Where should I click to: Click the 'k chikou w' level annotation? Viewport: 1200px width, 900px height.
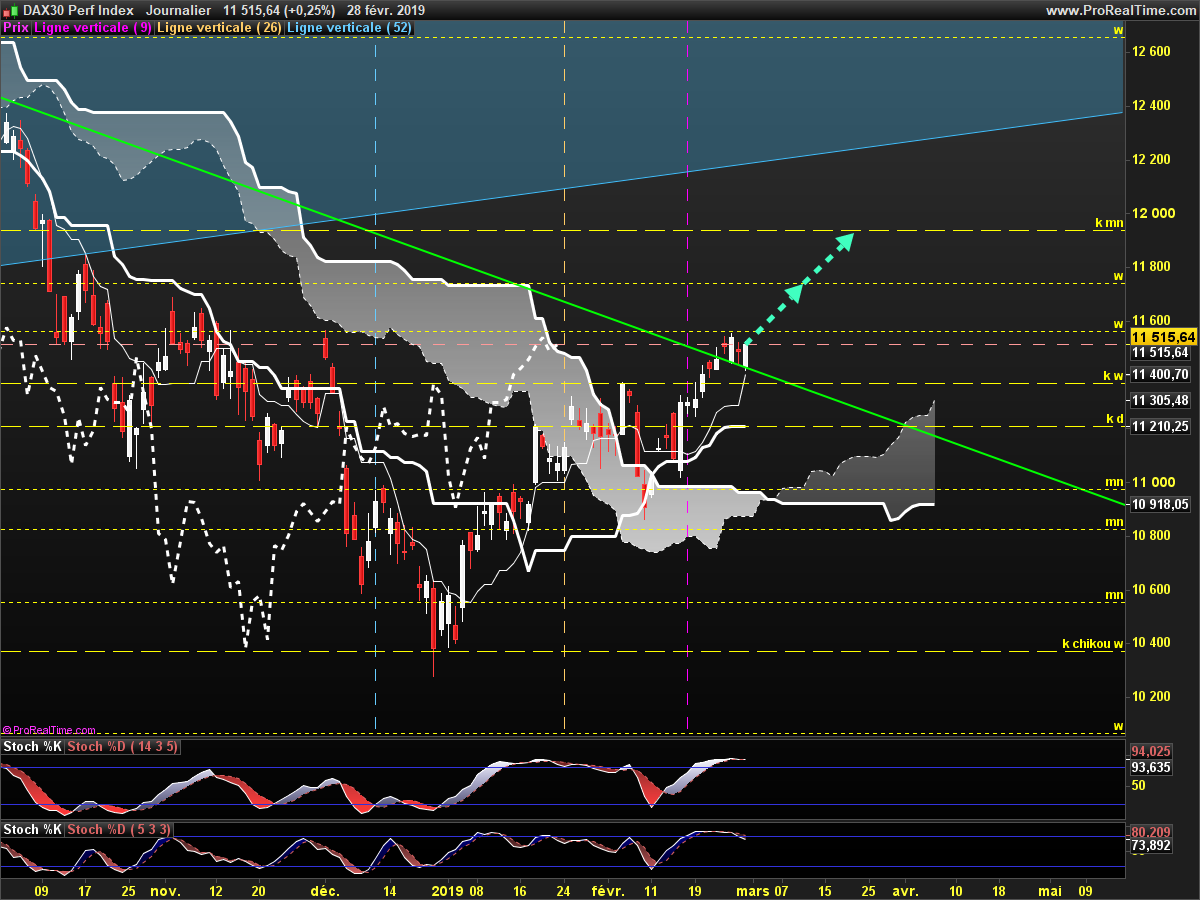coord(1093,643)
